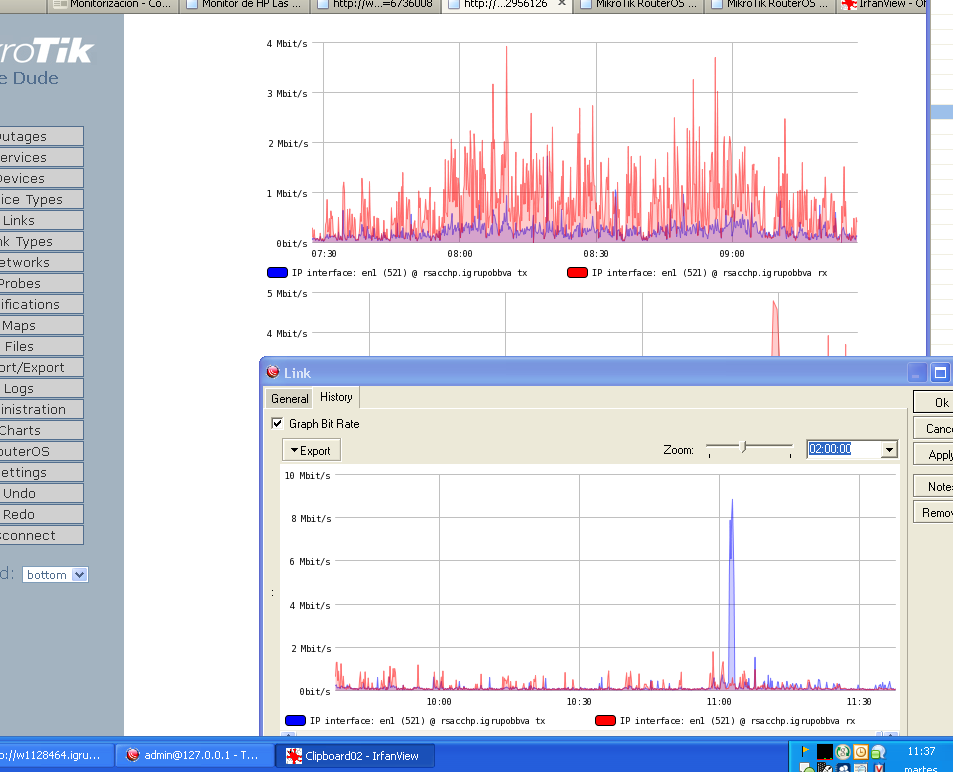Open Maps in the Dude sidebar
The height and width of the screenshot is (772, 953).
coord(41,325)
